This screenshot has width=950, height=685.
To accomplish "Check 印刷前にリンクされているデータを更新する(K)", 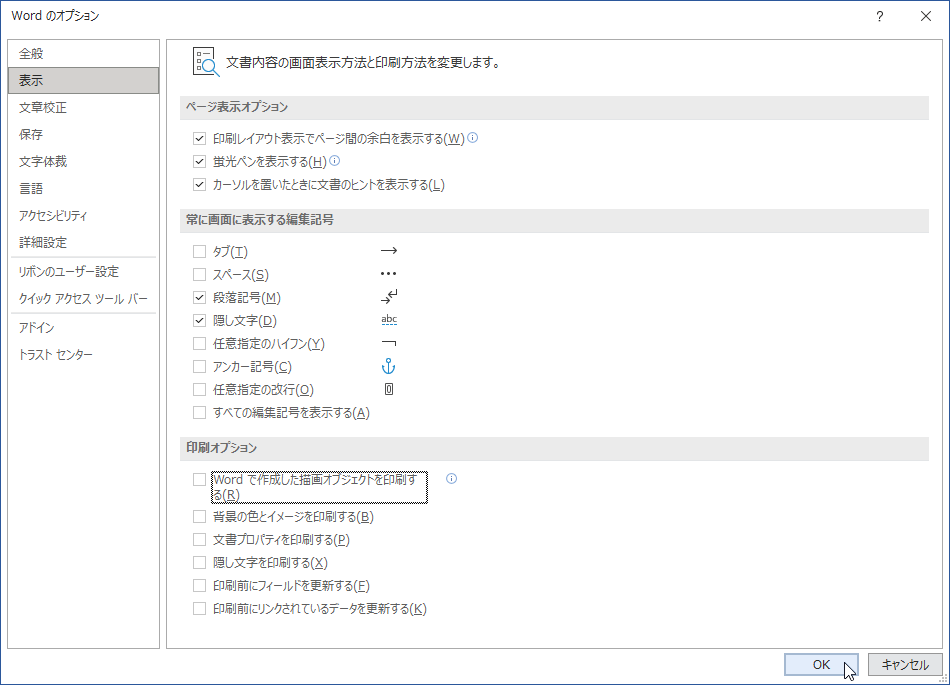I will coord(199,609).
